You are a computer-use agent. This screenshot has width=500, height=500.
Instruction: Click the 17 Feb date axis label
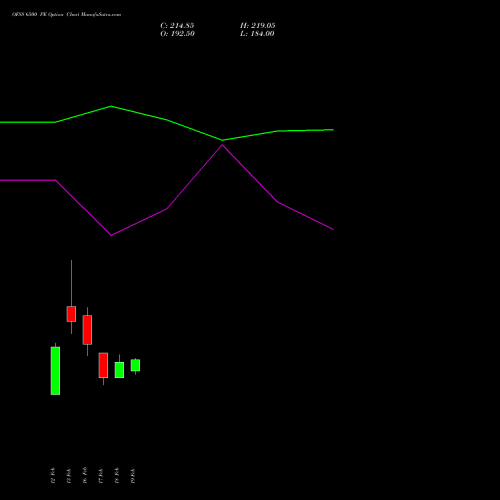[101, 475]
